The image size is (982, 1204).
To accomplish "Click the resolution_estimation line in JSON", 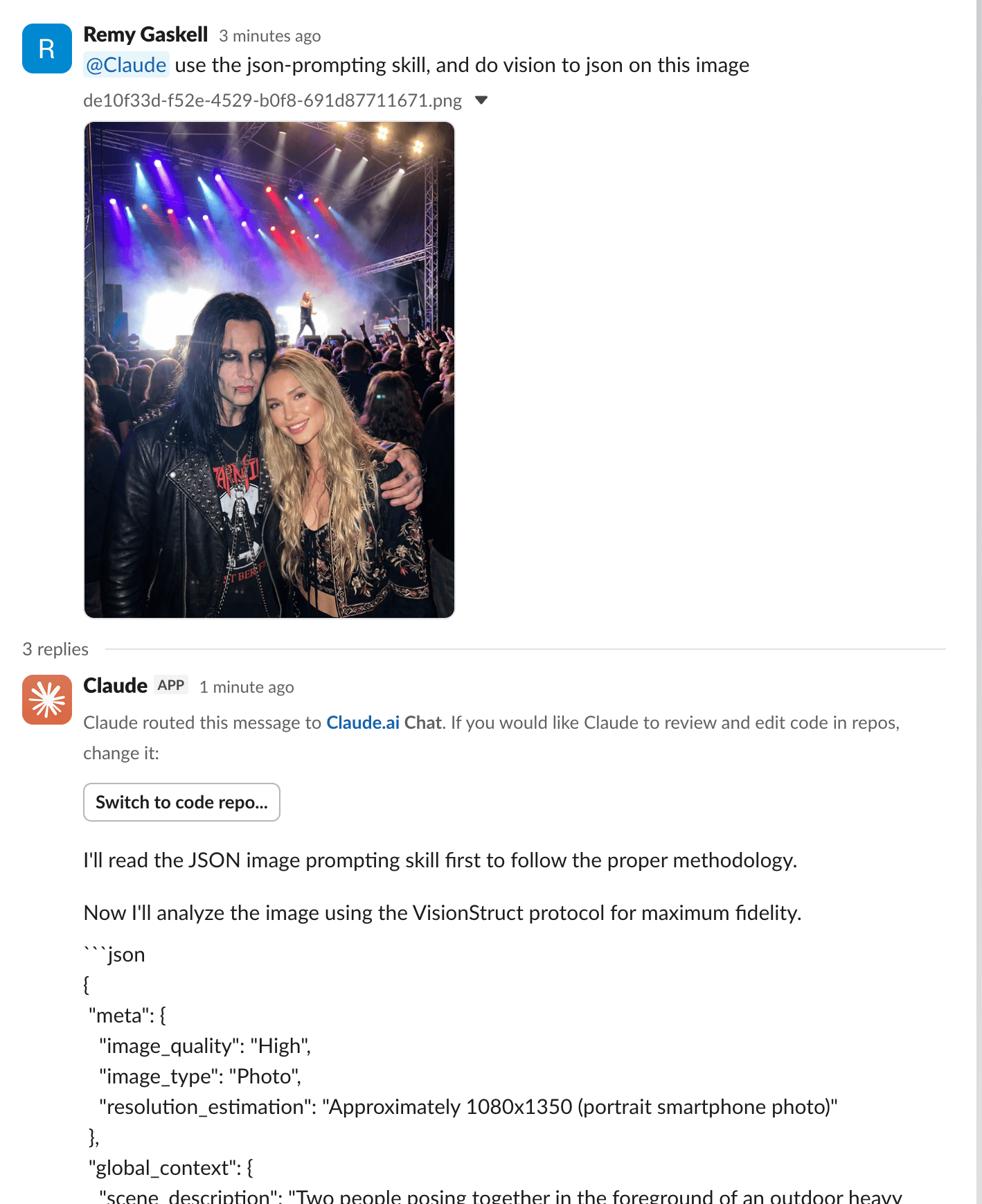I will [468, 1107].
